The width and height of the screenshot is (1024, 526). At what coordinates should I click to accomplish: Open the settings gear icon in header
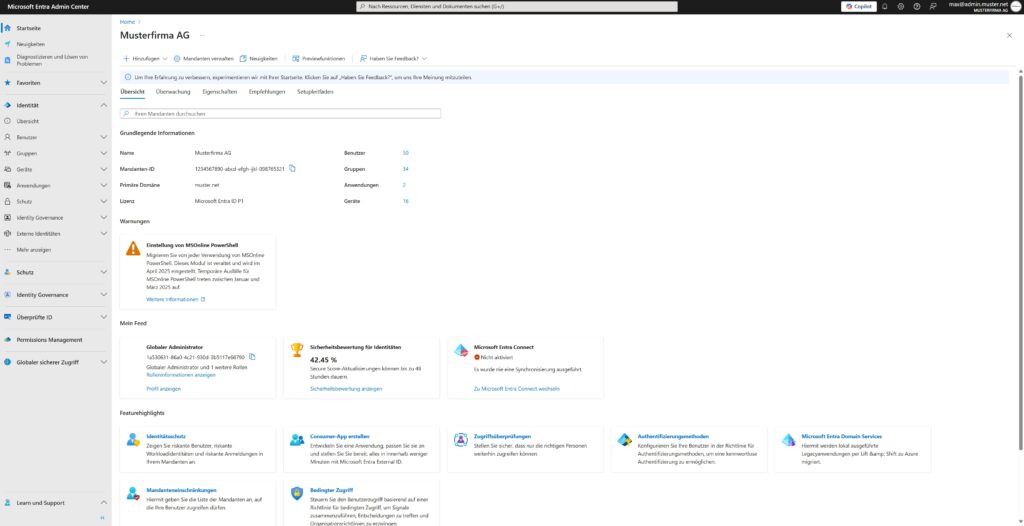901,6
